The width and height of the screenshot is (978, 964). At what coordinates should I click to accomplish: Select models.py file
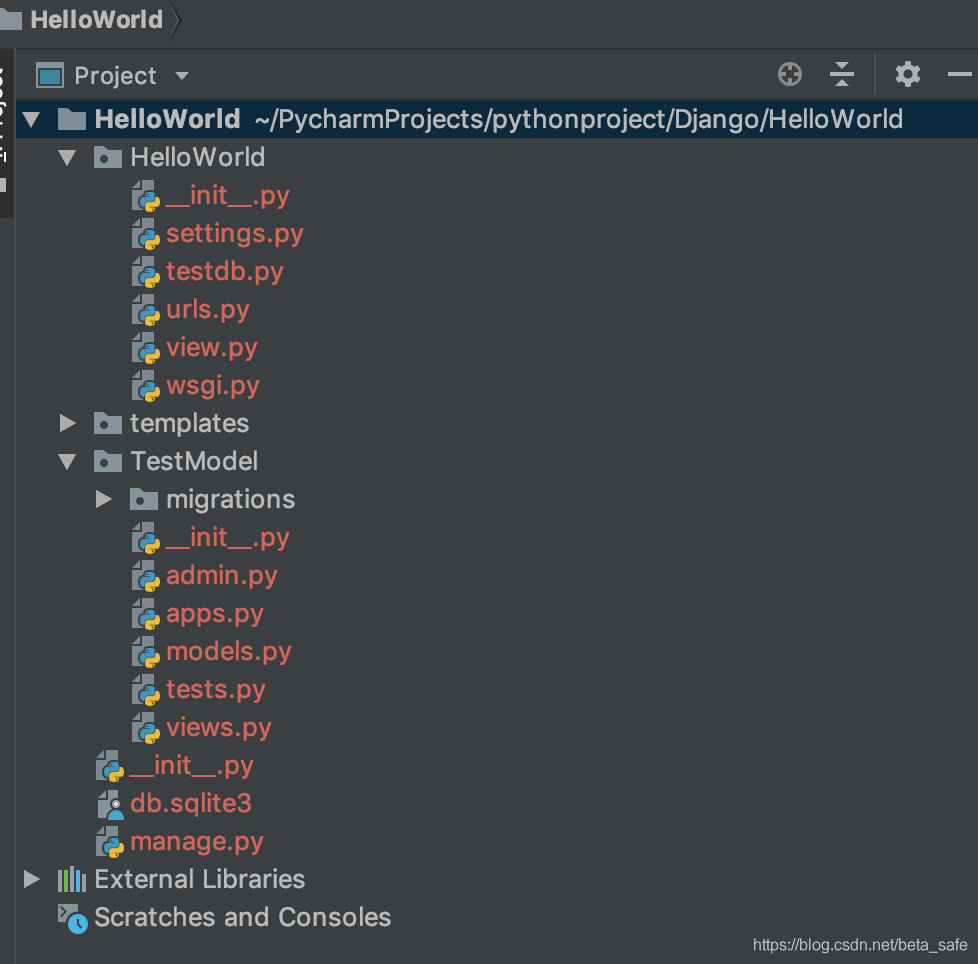(228, 652)
